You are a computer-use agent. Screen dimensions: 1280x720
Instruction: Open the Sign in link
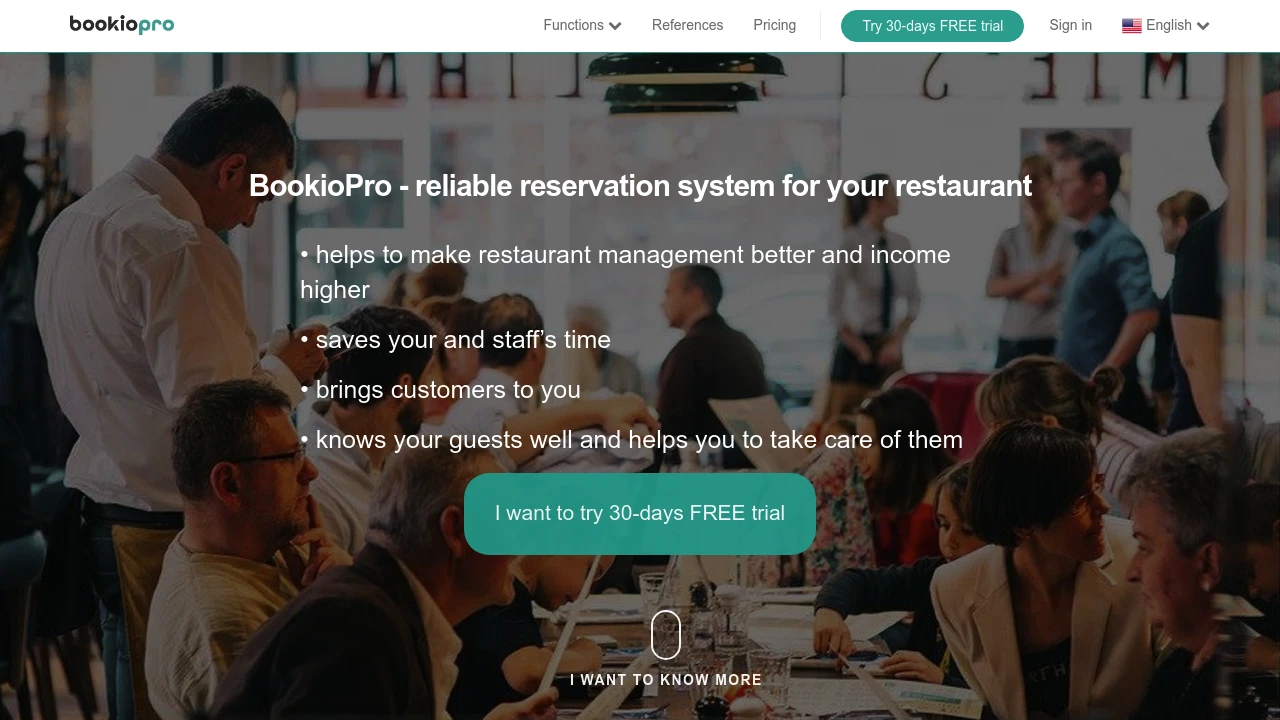pos(1070,25)
